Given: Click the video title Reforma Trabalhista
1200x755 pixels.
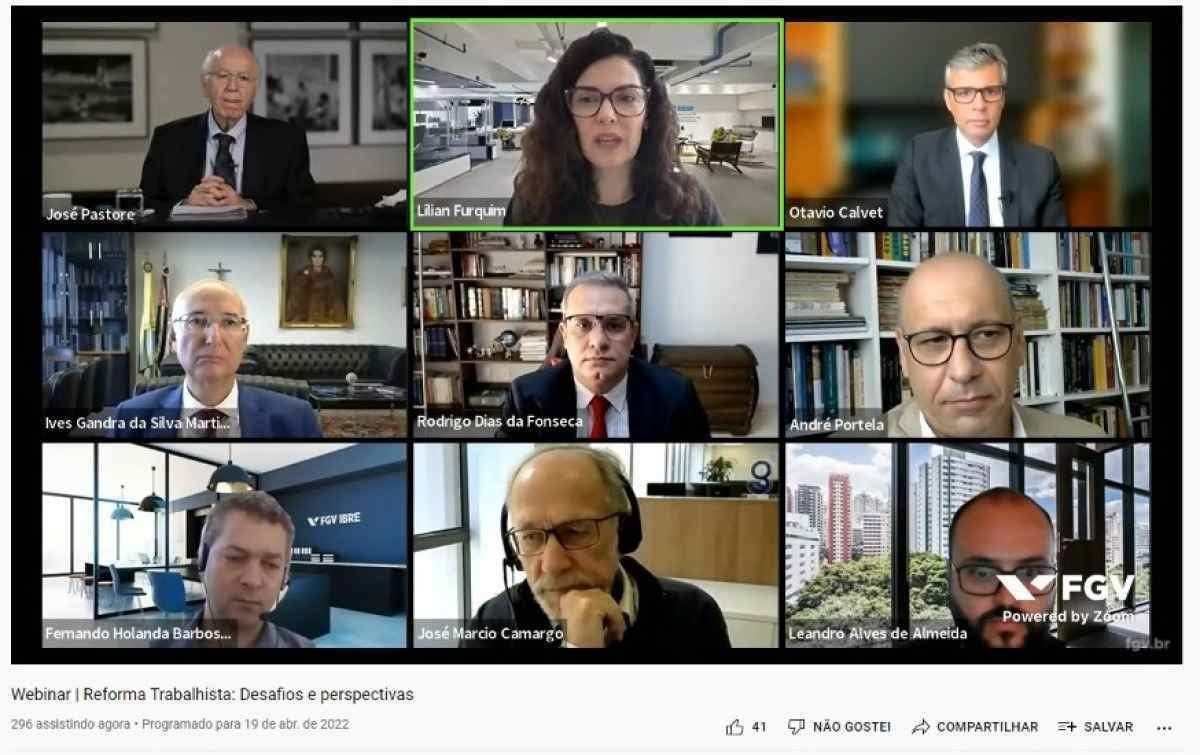Looking at the screenshot, I should click(212, 694).
